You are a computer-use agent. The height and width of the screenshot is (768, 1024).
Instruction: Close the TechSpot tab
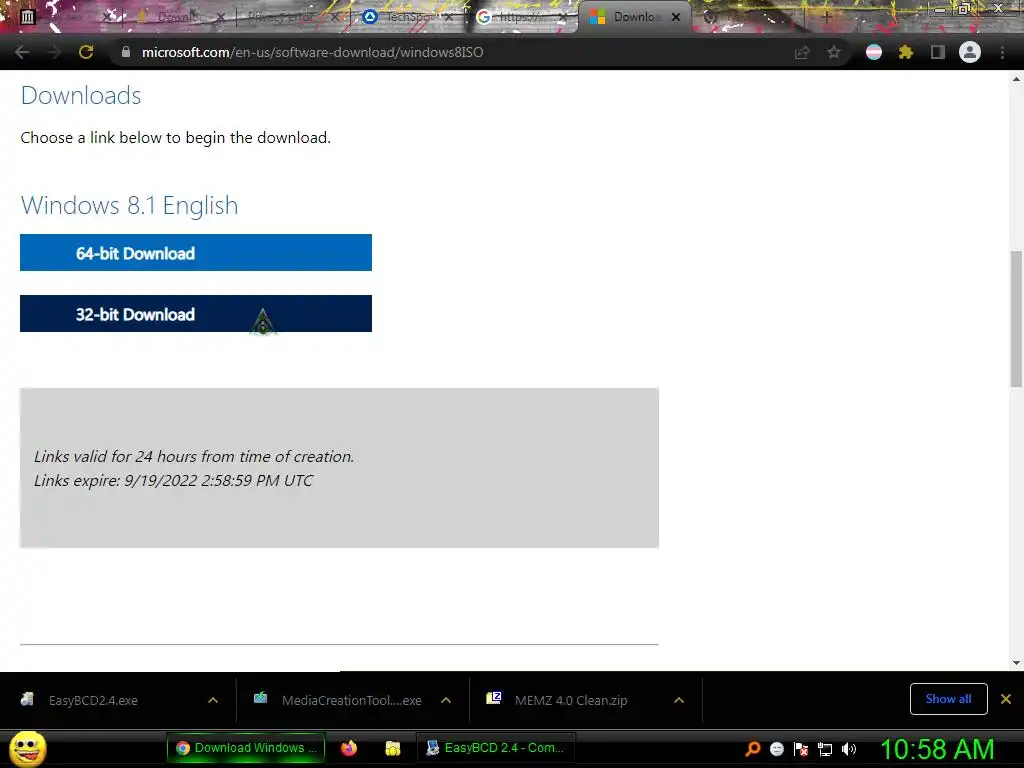449,17
